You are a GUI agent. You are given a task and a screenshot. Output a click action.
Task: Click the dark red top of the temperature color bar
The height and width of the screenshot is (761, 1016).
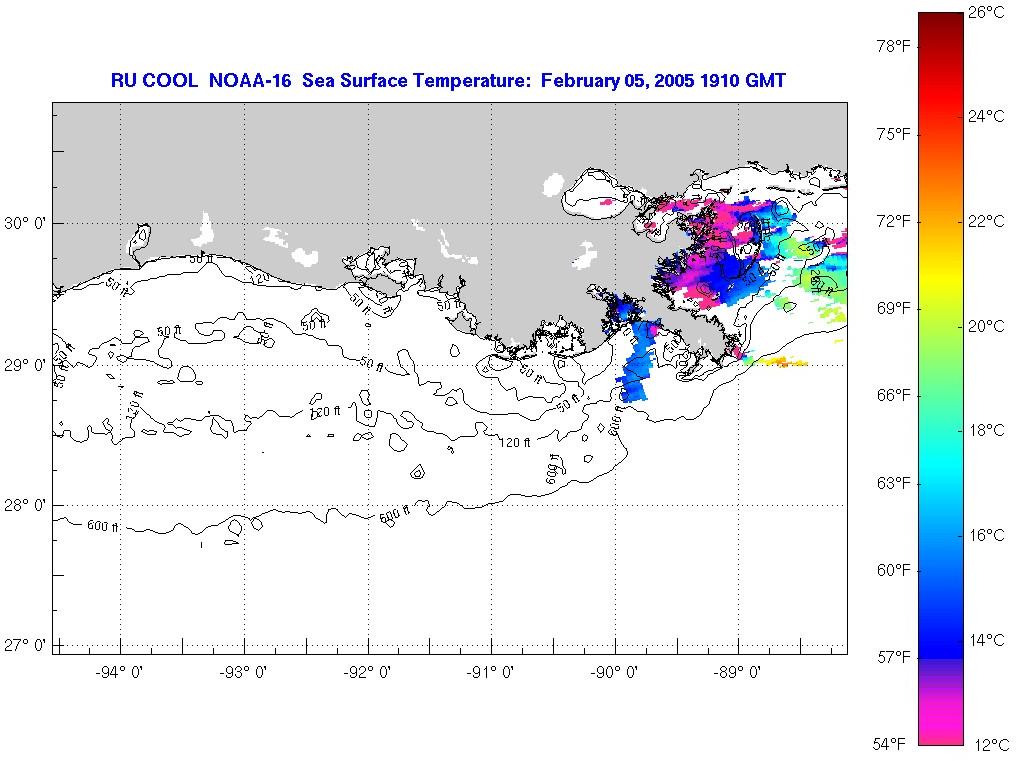941,29
